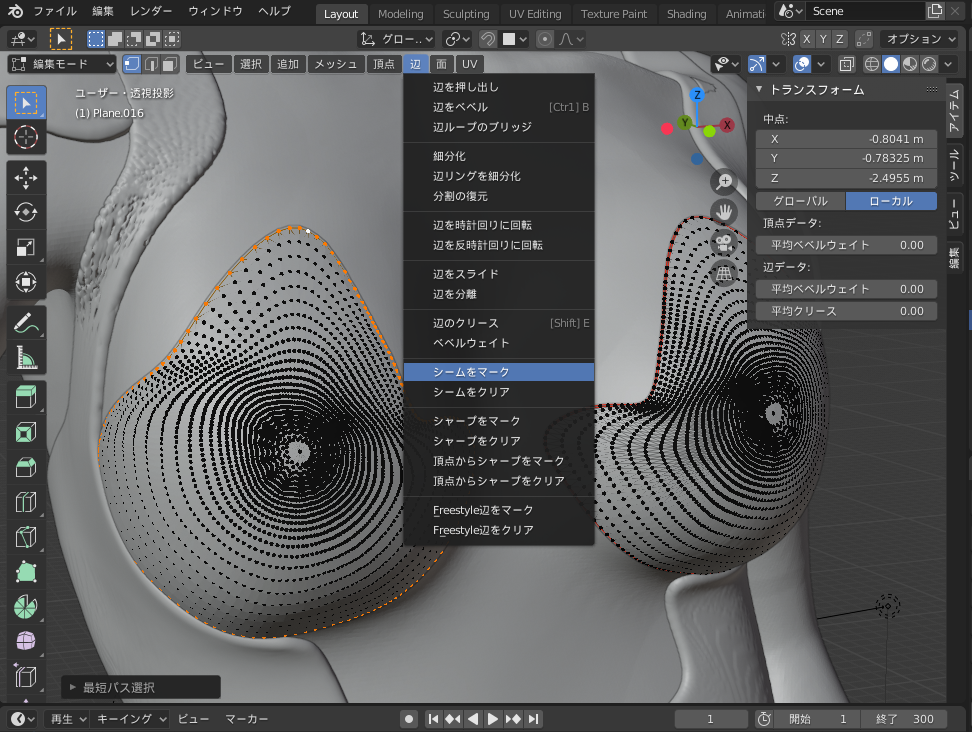Viewport: 972px width, 732px height.
Task: Select the Poly Build tool
Action: tap(26, 571)
